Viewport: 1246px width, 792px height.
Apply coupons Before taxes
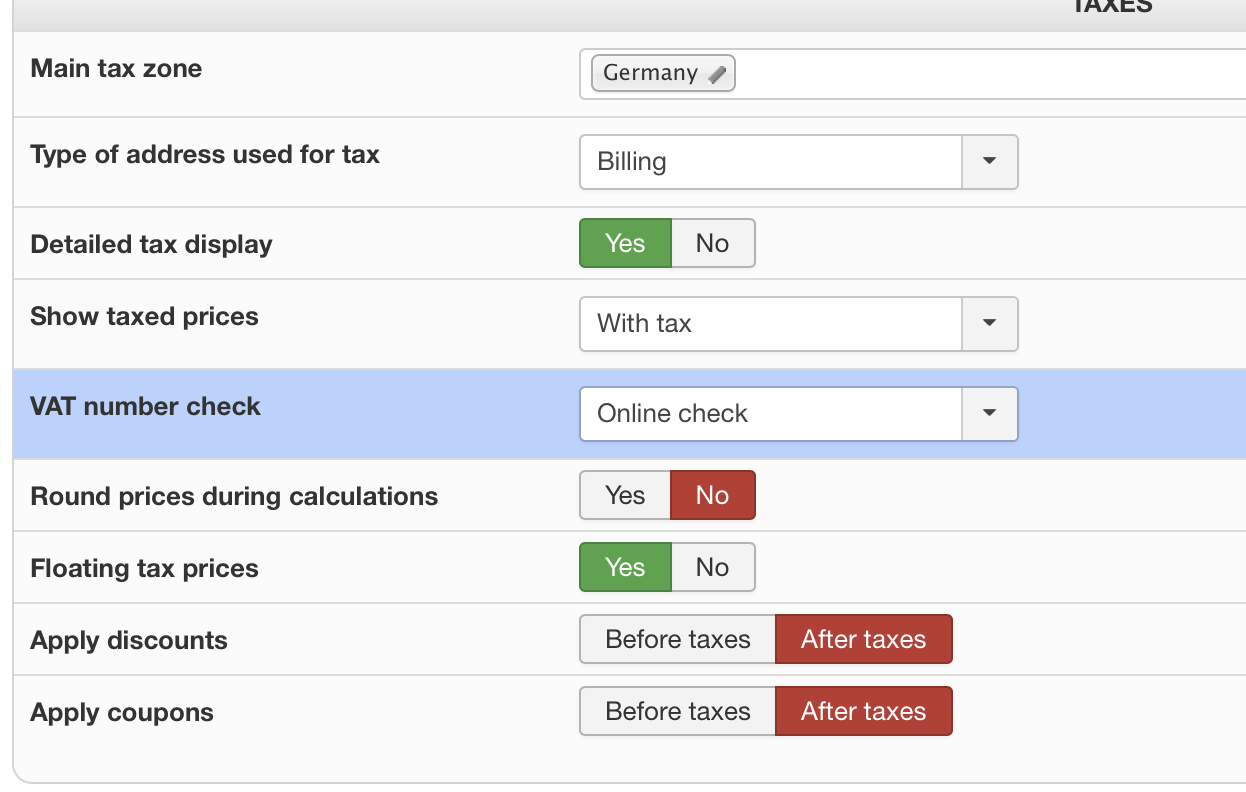[678, 711]
